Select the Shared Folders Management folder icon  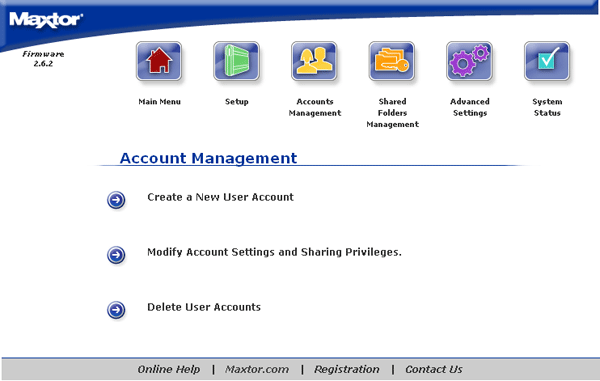(392, 61)
